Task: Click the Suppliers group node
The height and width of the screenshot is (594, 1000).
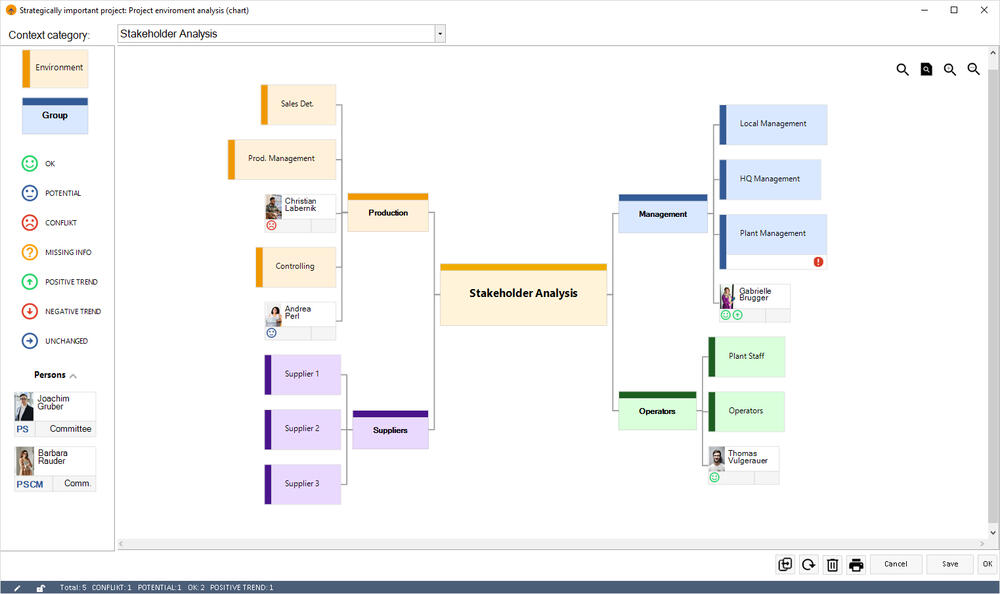Action: click(390, 430)
